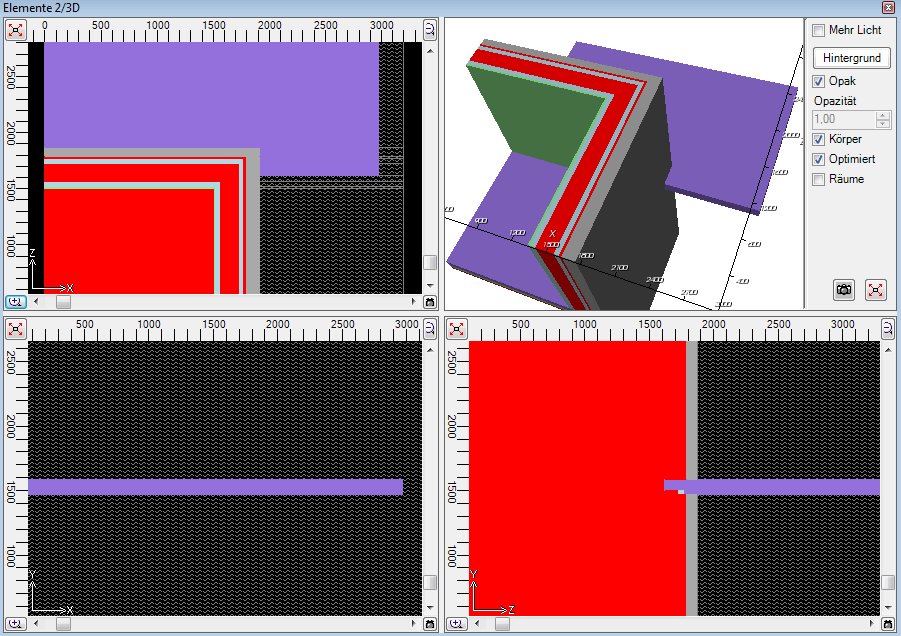Close the Elemente 2/3D window
This screenshot has height=636, width=901.
[889, 8]
